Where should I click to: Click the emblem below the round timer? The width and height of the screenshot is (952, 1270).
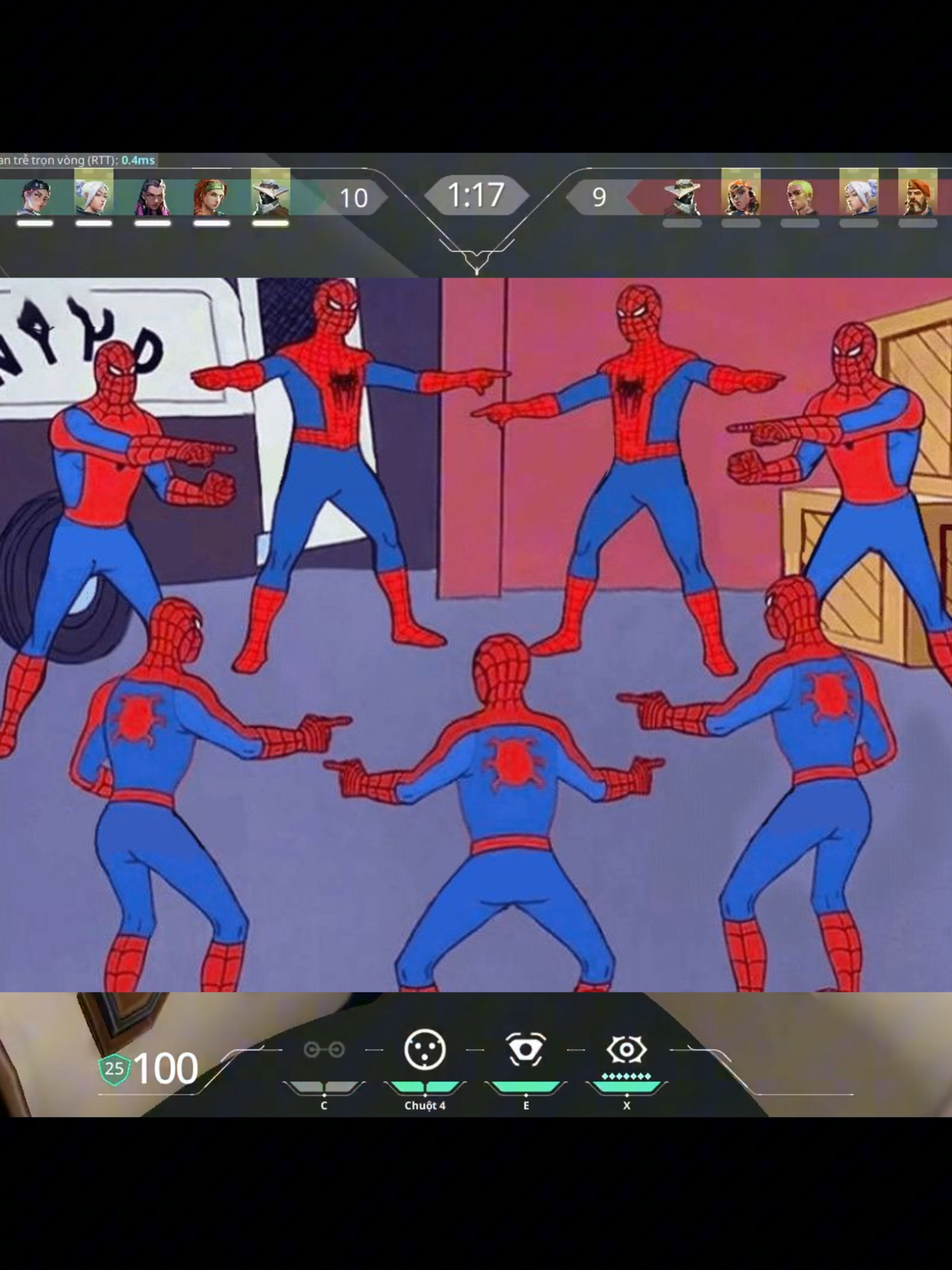[477, 257]
